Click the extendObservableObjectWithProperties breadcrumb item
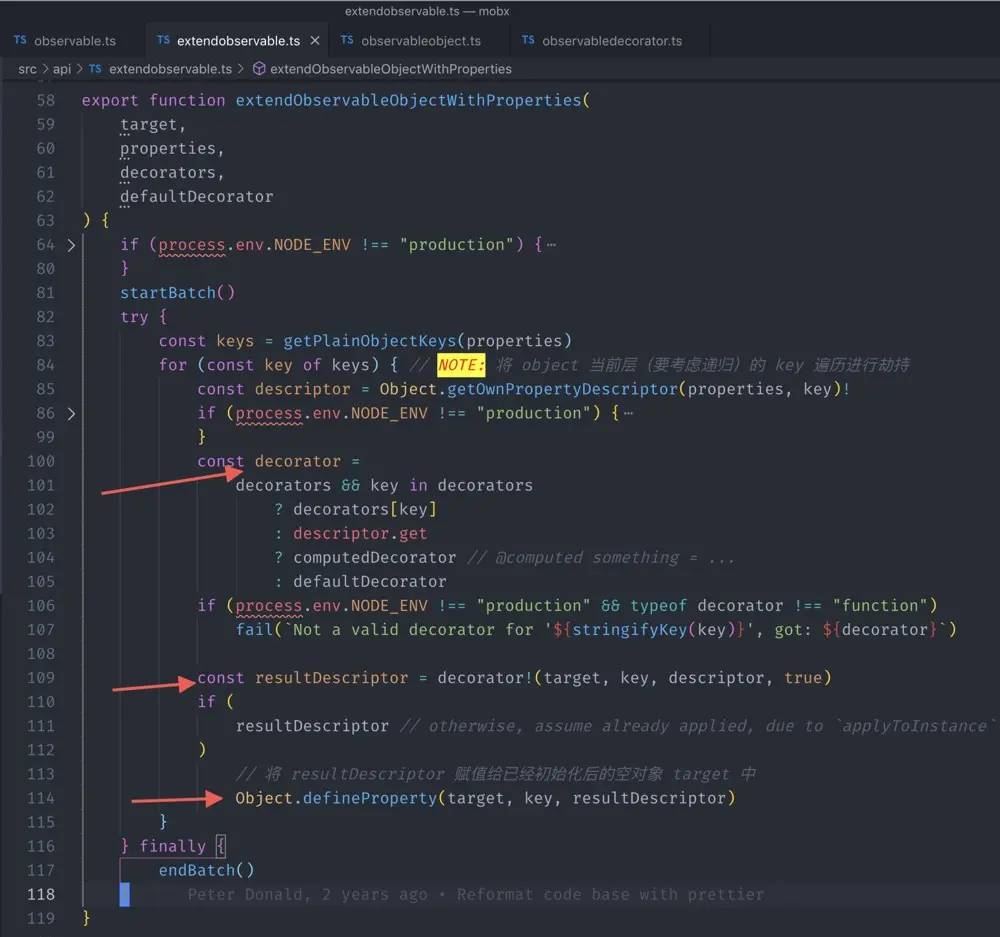This screenshot has width=1000, height=937. (x=390, y=69)
